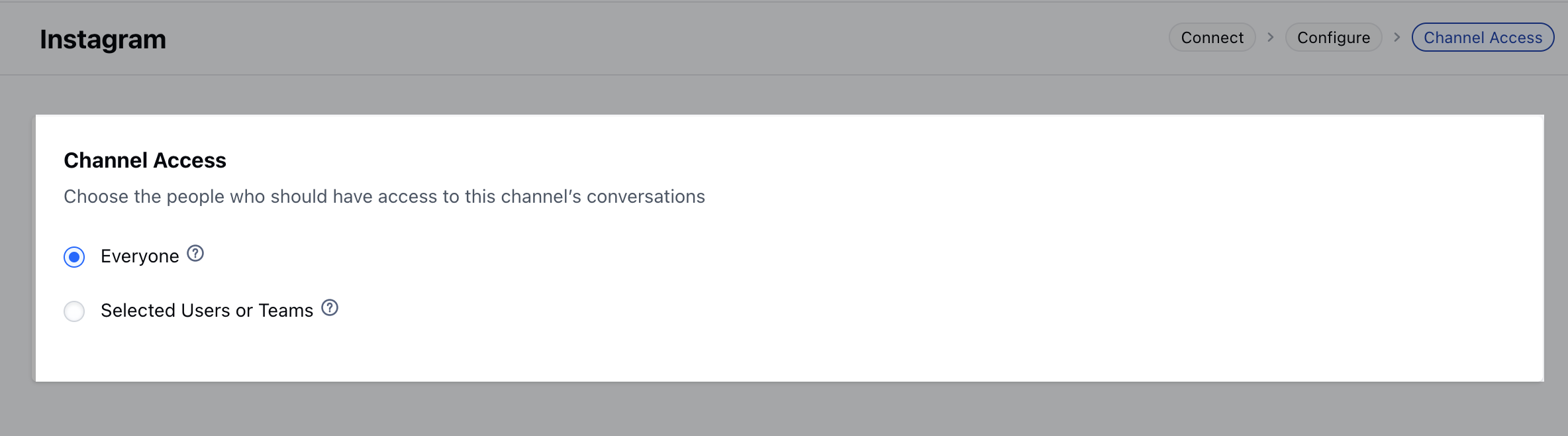The width and height of the screenshot is (1568, 436).
Task: Click the Instagram page title
Action: (x=103, y=39)
